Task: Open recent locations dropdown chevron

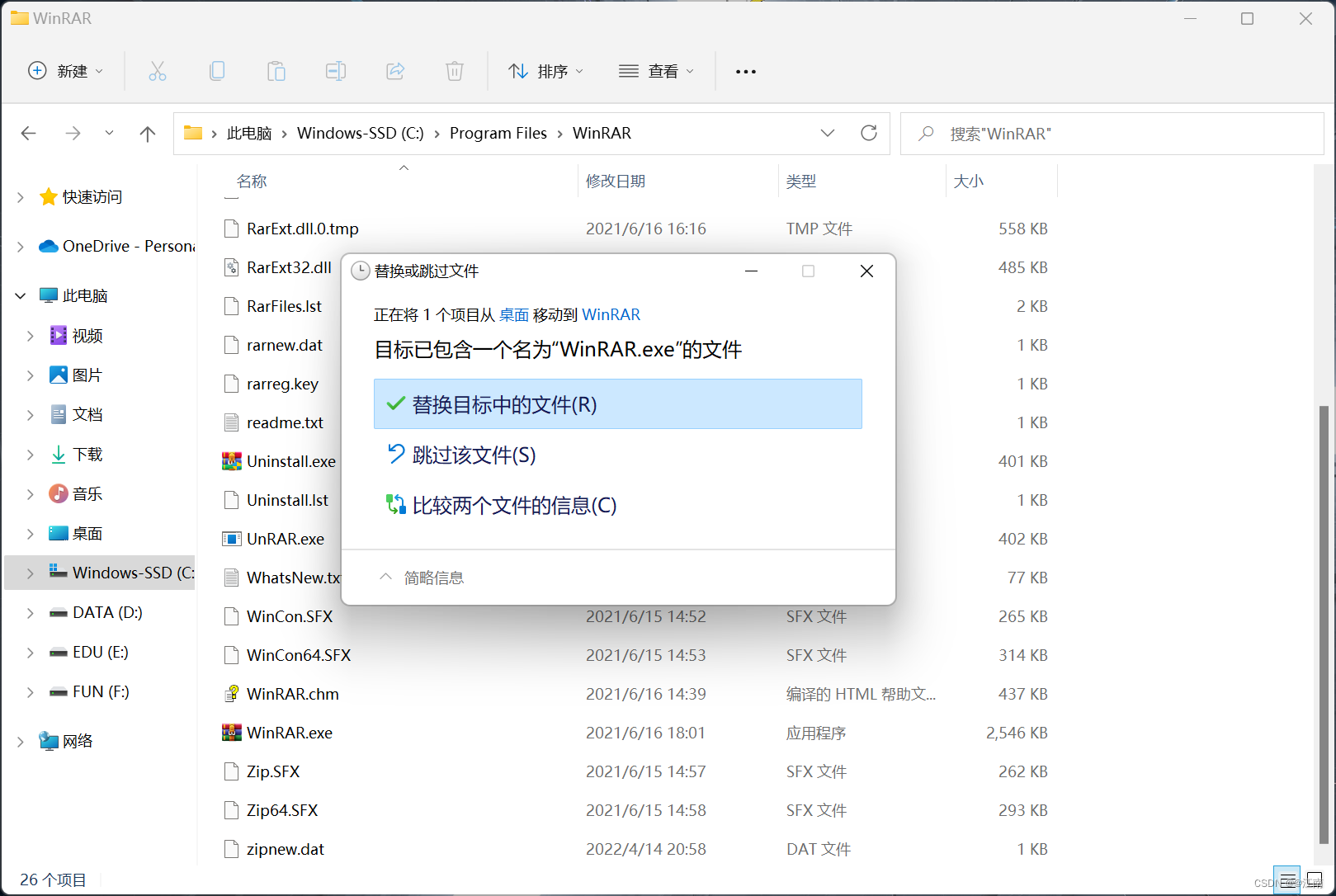Action: pos(109,133)
